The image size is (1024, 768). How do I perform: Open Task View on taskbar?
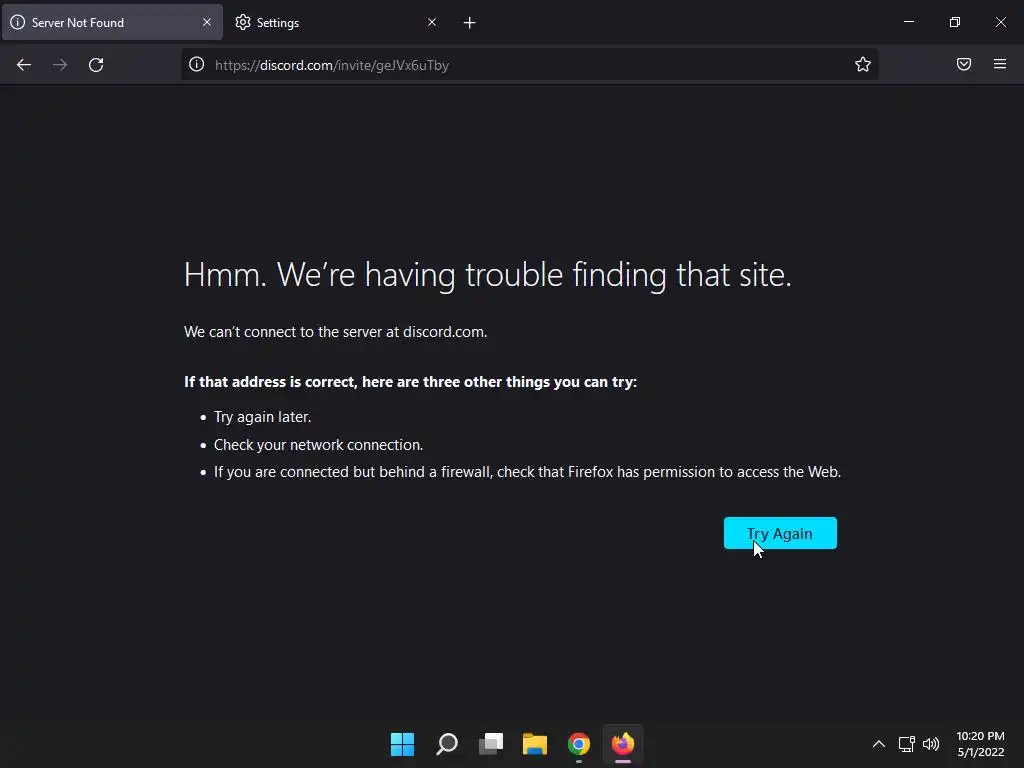(x=491, y=744)
